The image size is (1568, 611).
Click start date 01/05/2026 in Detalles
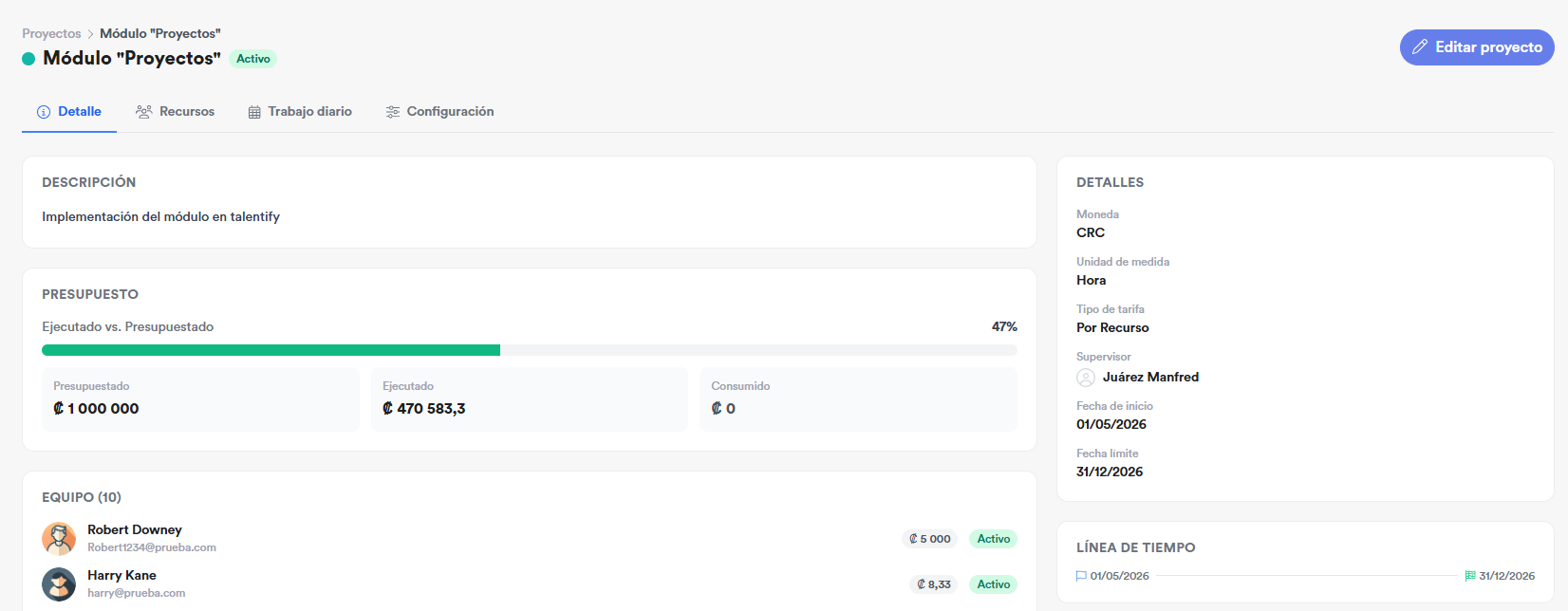pos(1111,424)
